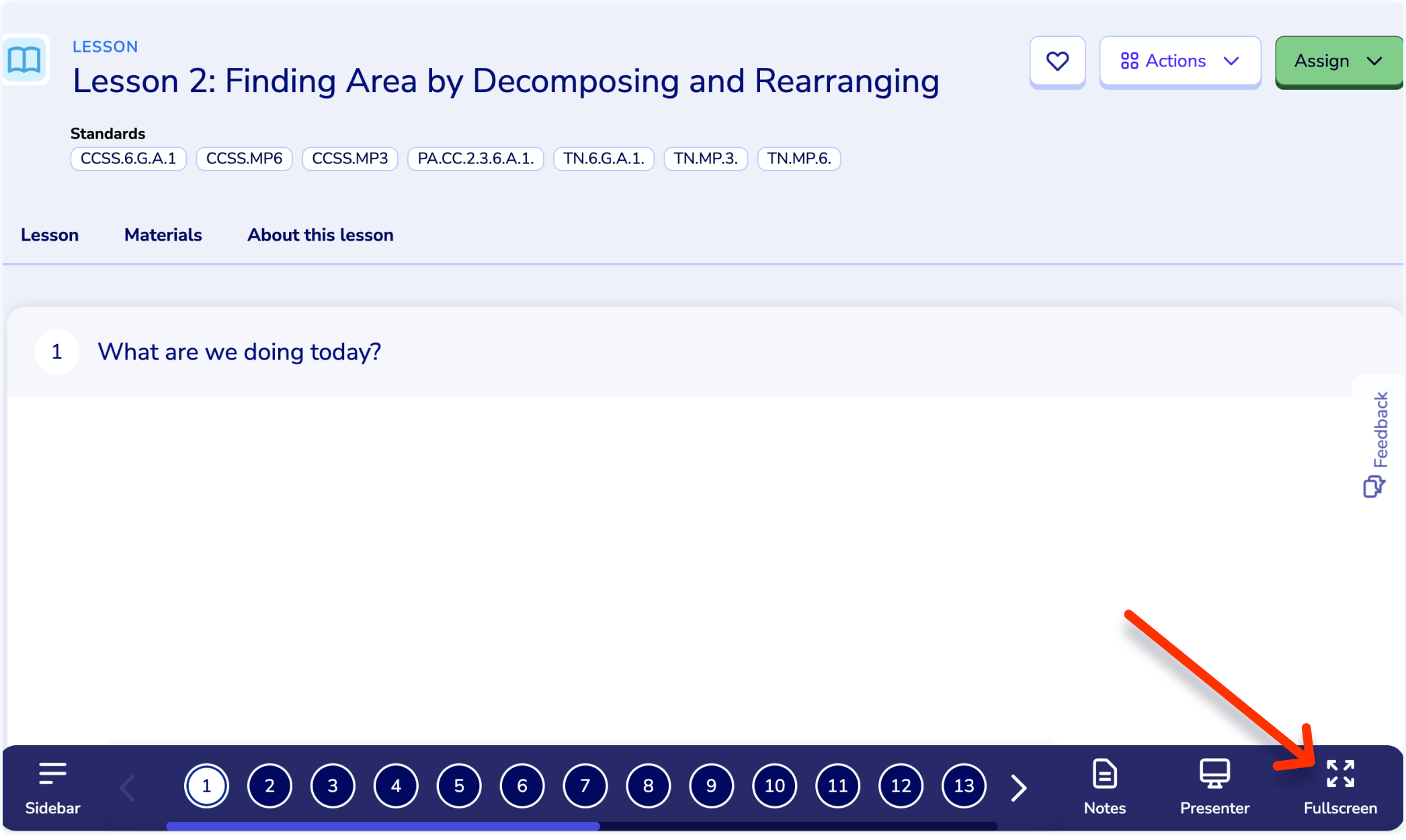Open the About this lesson tab
This screenshot has height=840, width=1406.
point(320,235)
